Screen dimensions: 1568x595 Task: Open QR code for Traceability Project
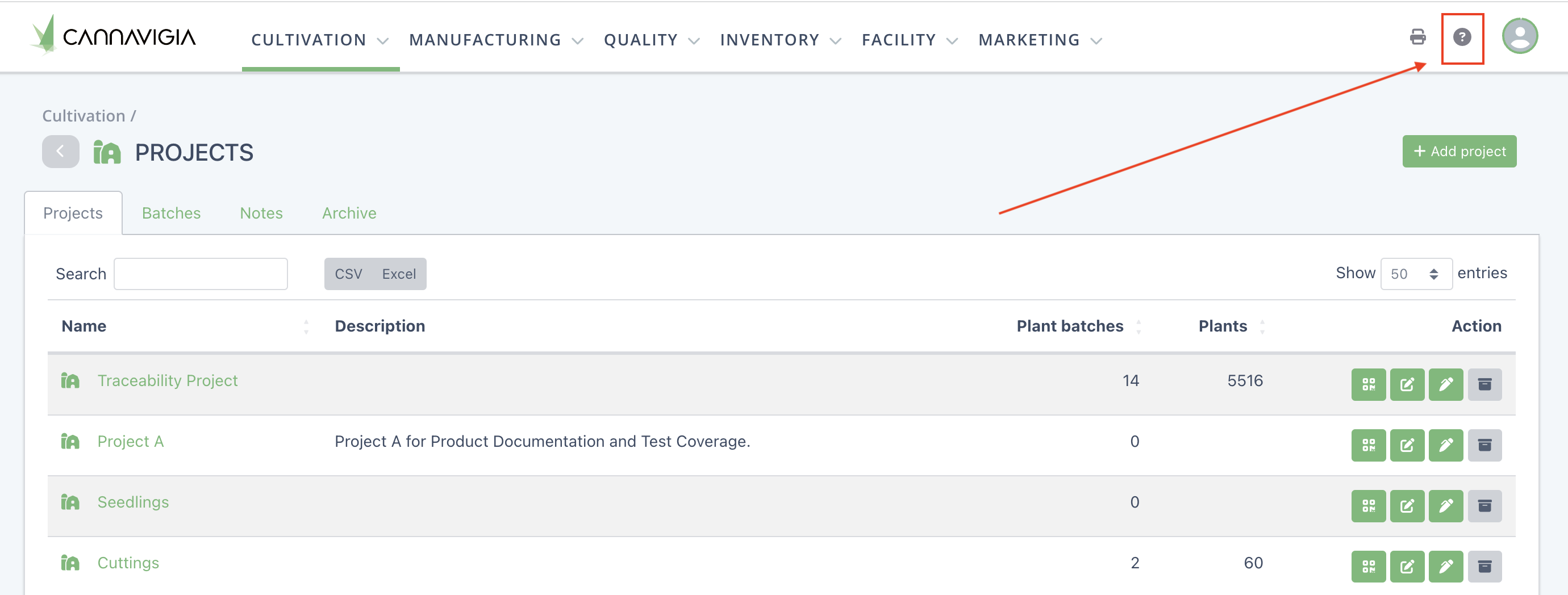[x=1369, y=384]
